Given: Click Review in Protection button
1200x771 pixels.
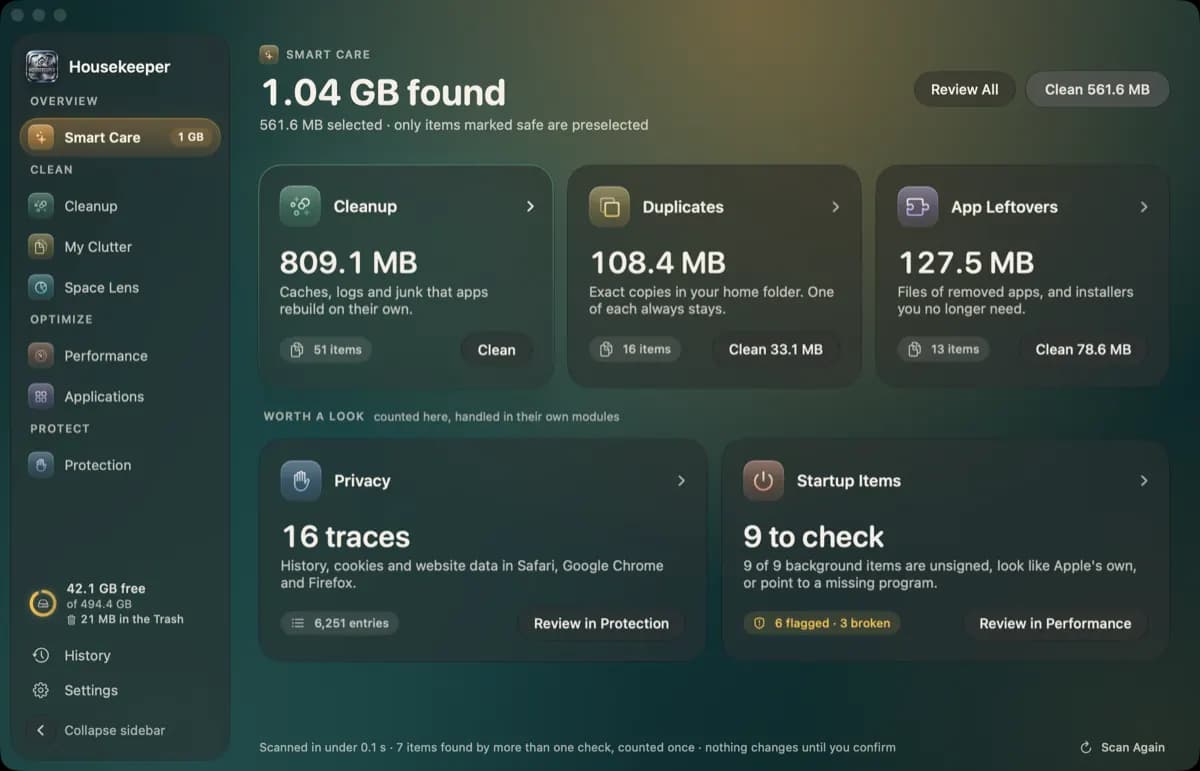Looking at the screenshot, I should pyautogui.click(x=601, y=623).
